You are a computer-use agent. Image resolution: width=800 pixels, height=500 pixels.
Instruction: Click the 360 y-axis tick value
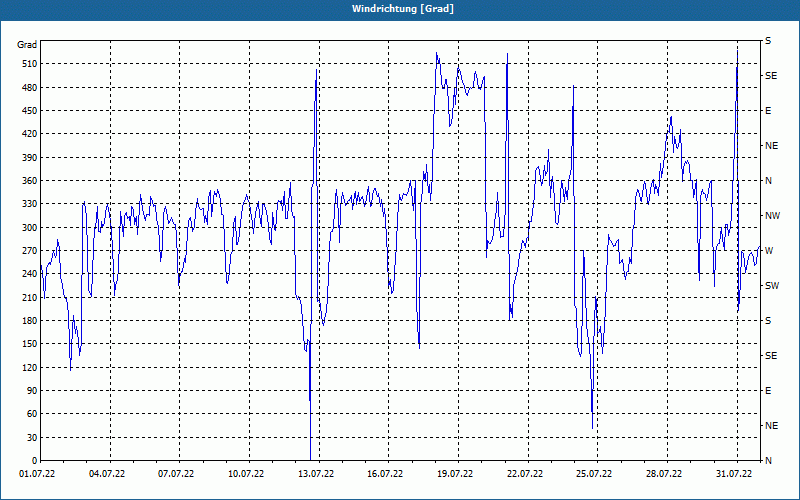(x=29, y=181)
